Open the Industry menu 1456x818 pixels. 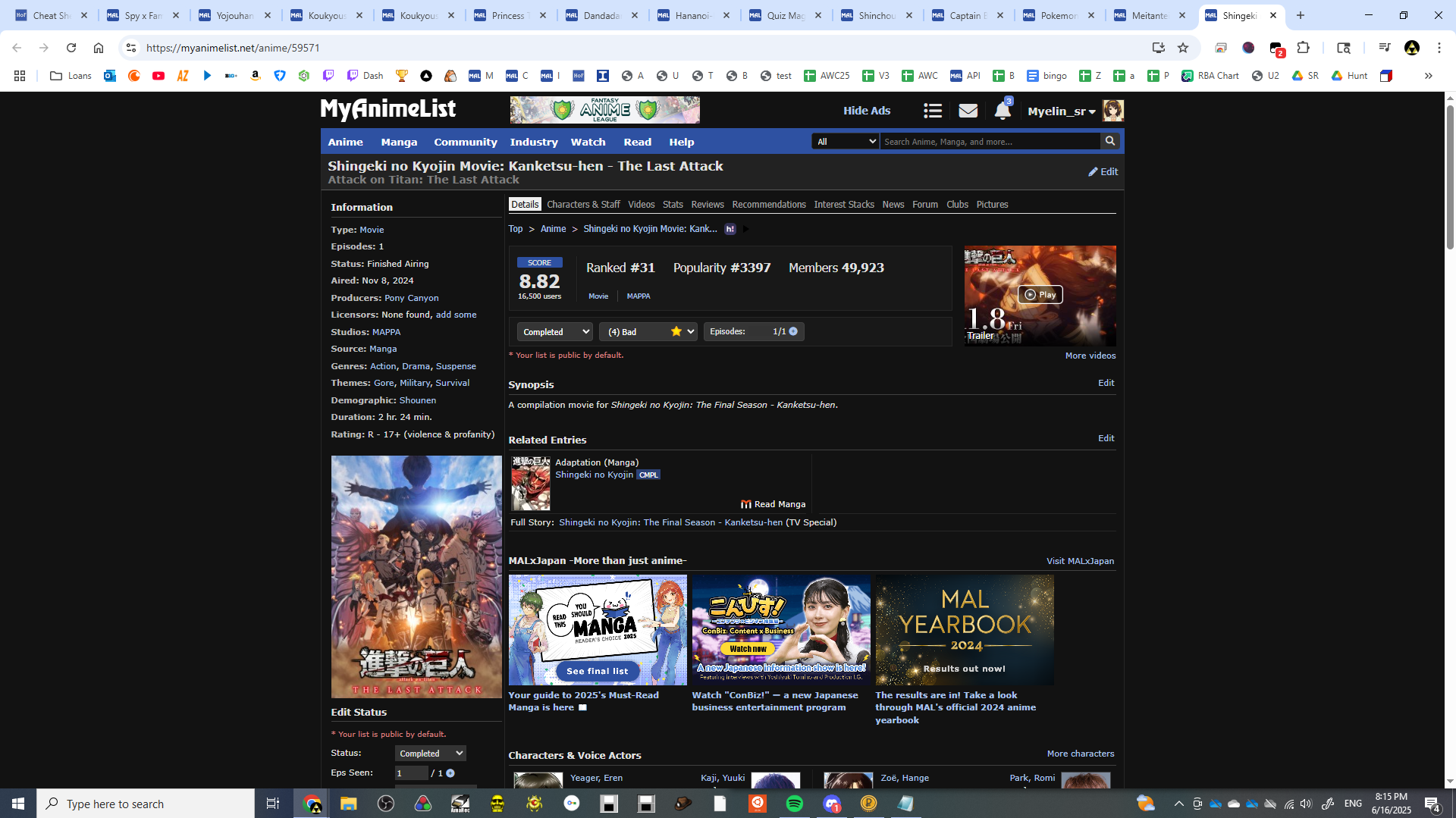[x=534, y=142]
